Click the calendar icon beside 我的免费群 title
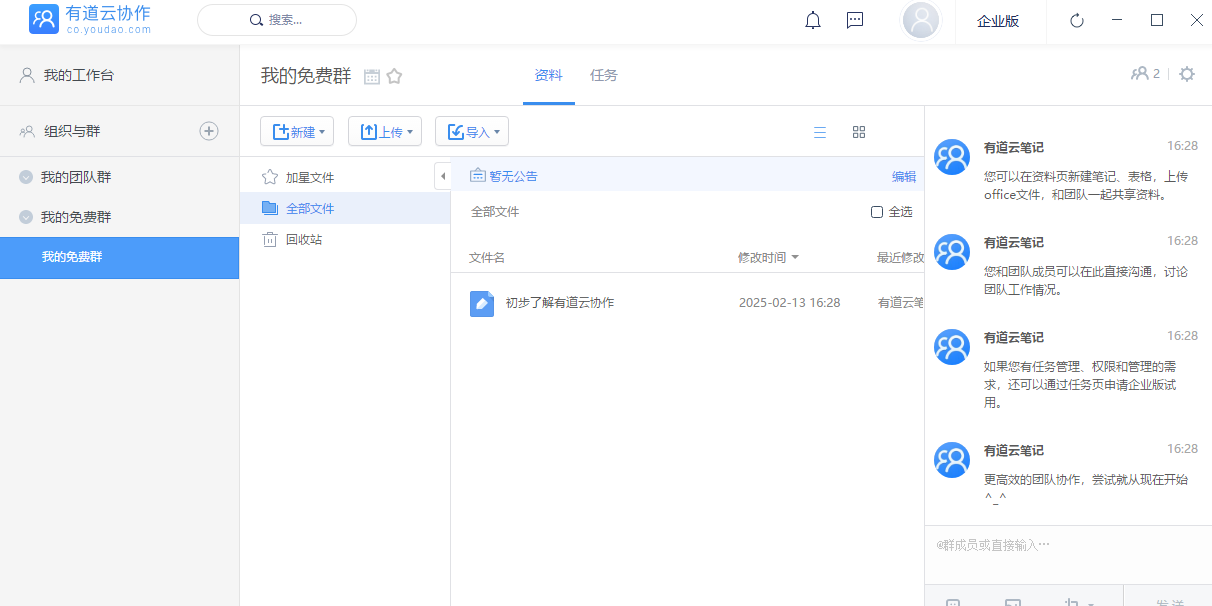The height and width of the screenshot is (606, 1212). pos(372,76)
